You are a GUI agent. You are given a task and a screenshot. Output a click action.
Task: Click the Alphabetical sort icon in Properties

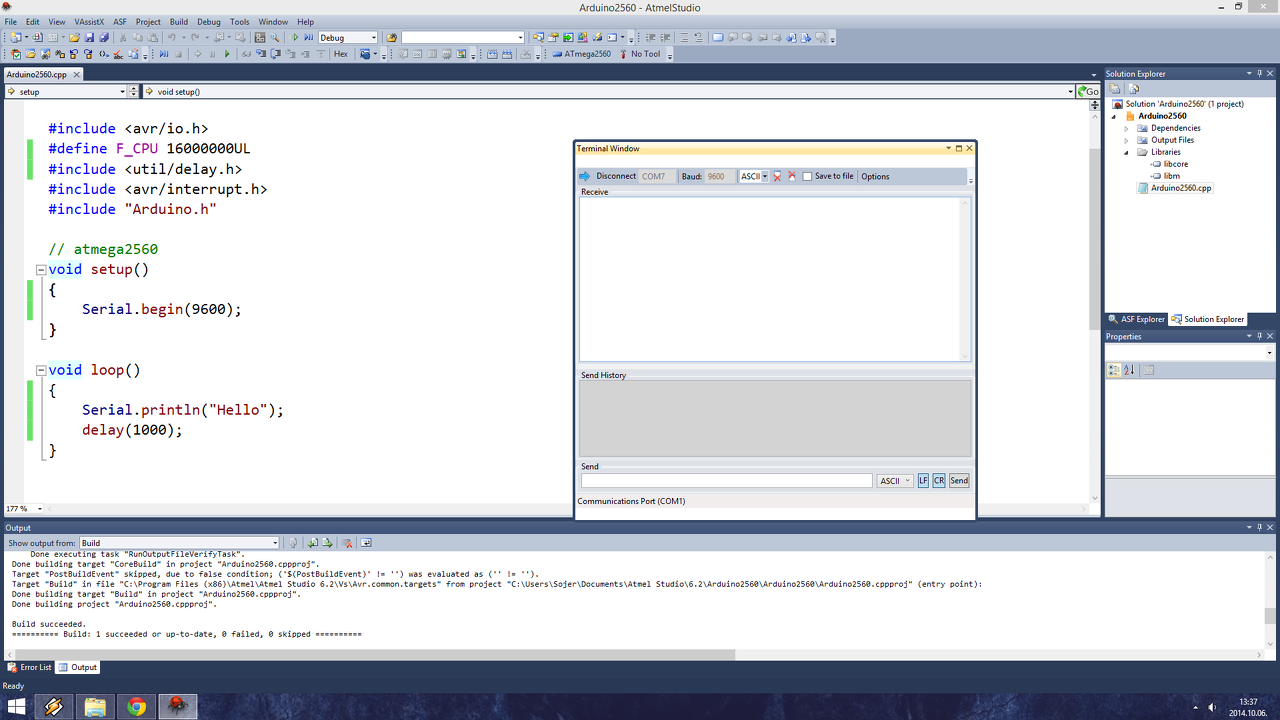(x=1129, y=370)
